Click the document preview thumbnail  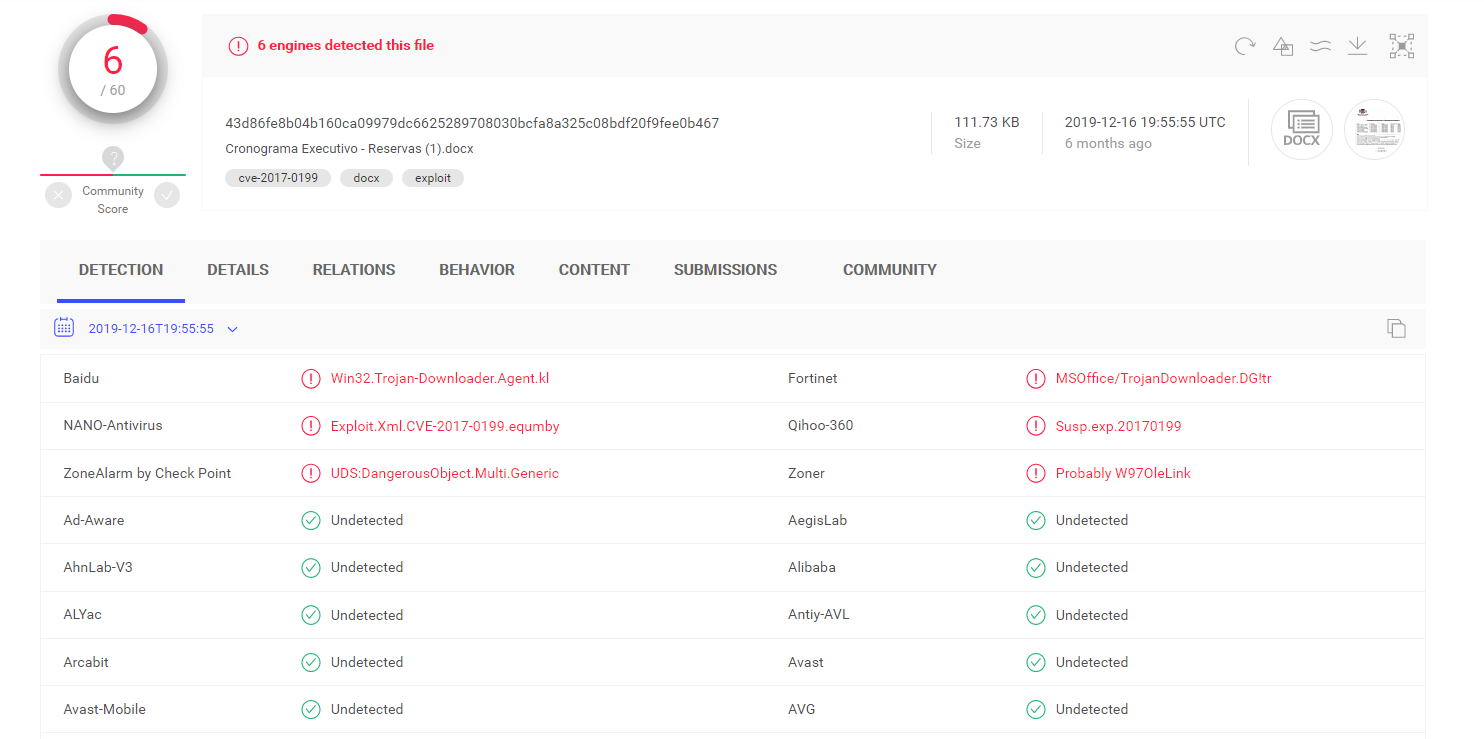(x=1374, y=130)
